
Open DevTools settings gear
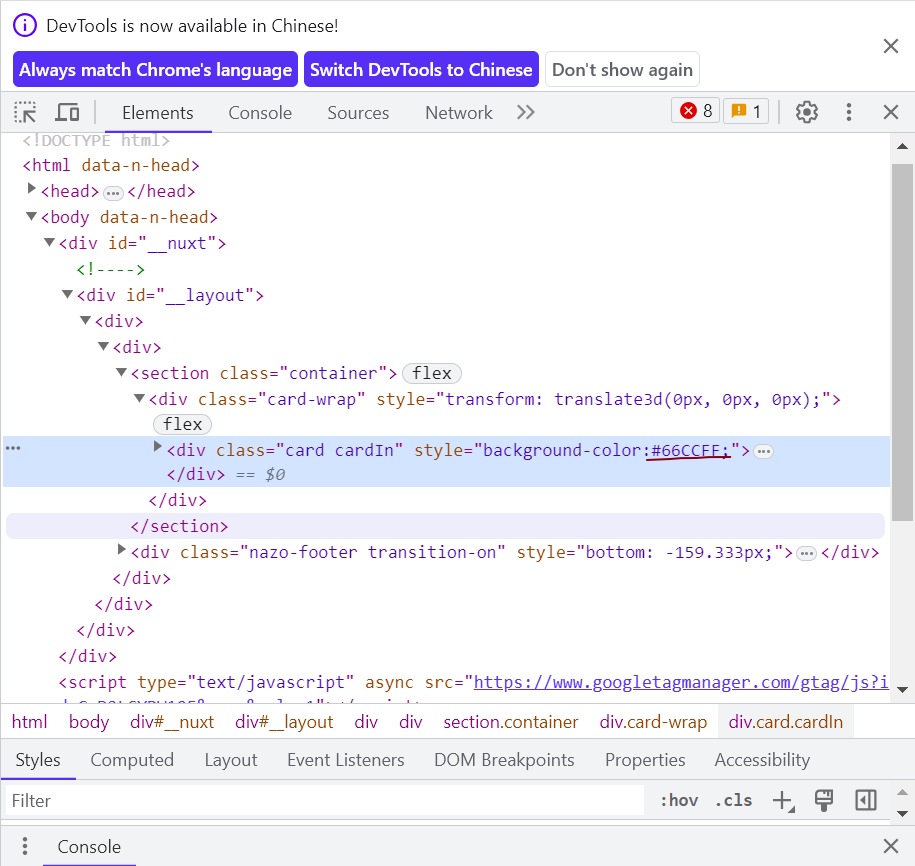click(x=806, y=112)
